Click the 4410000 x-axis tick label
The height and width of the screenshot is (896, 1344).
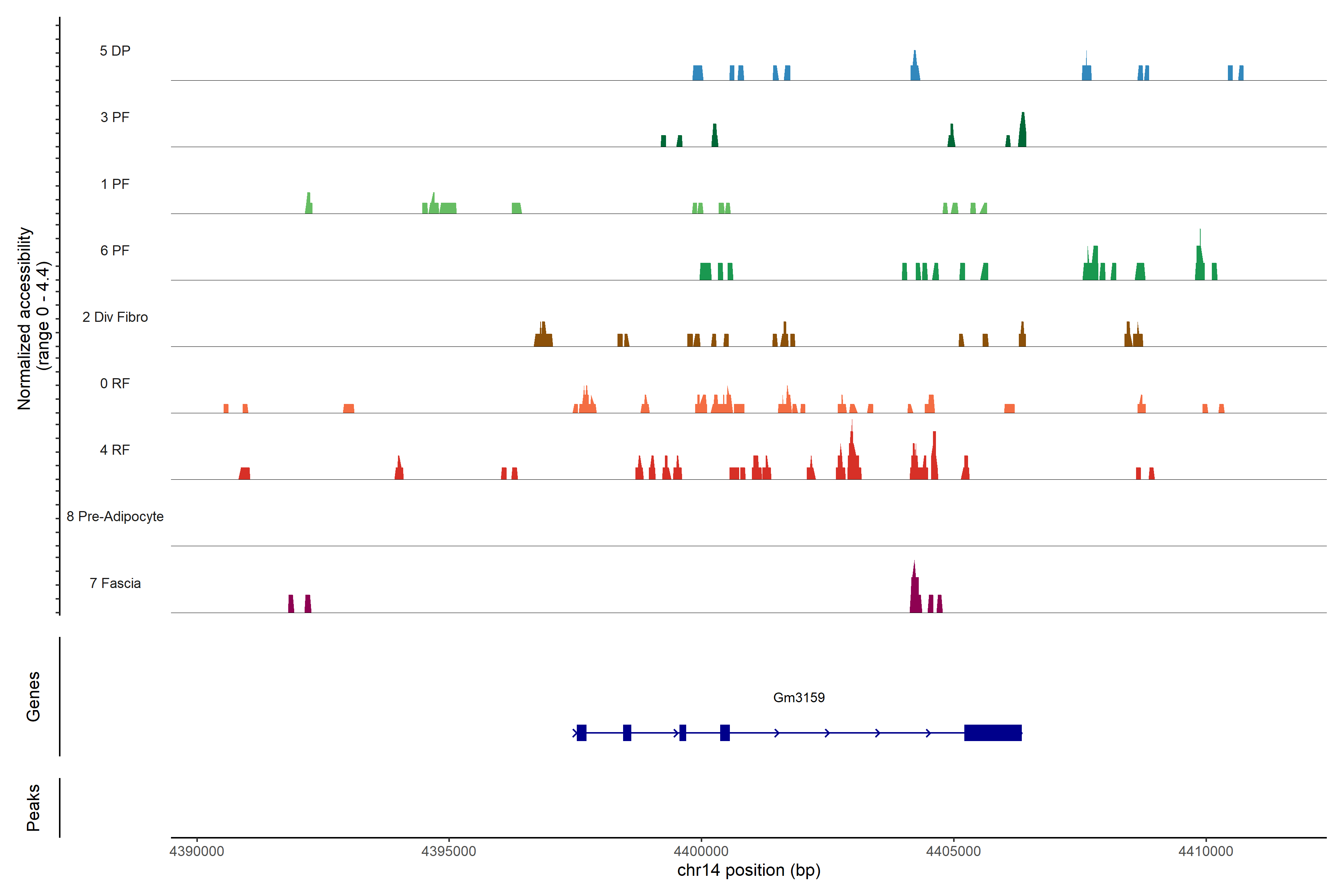(x=1206, y=851)
